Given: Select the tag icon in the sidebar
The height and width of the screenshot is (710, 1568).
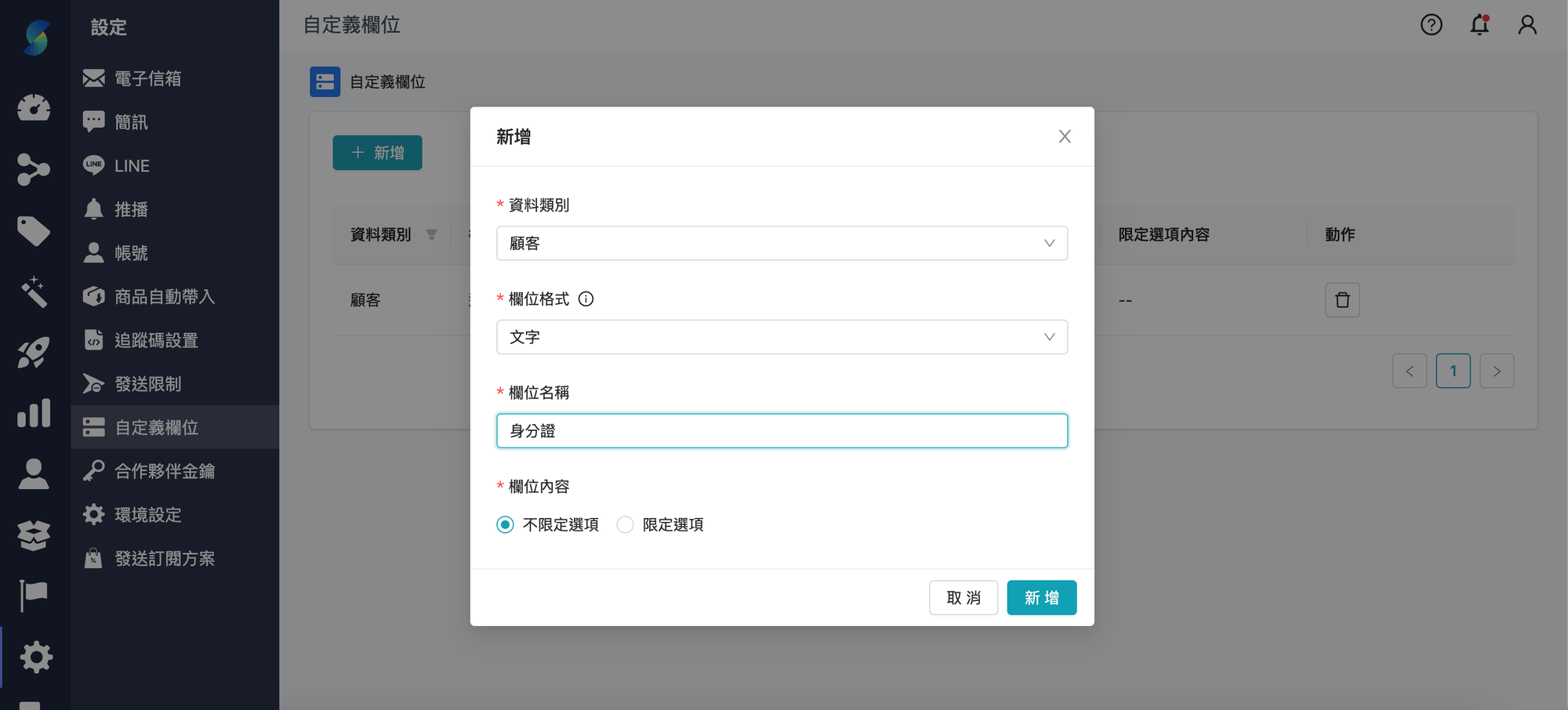Looking at the screenshot, I should click(x=34, y=232).
